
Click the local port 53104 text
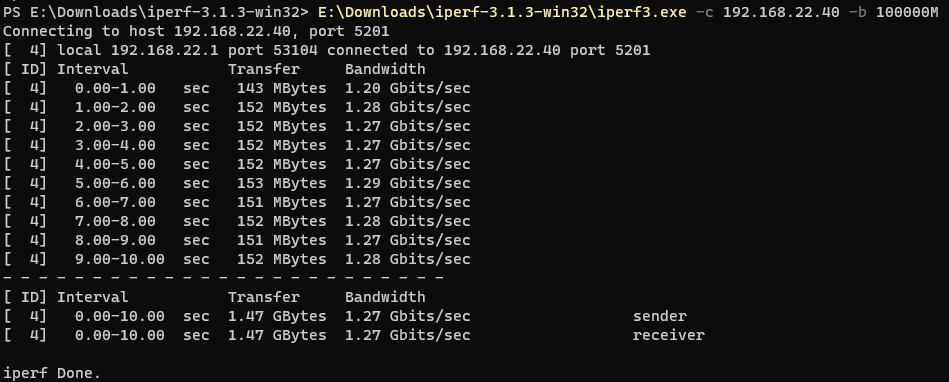[x=281, y=50]
